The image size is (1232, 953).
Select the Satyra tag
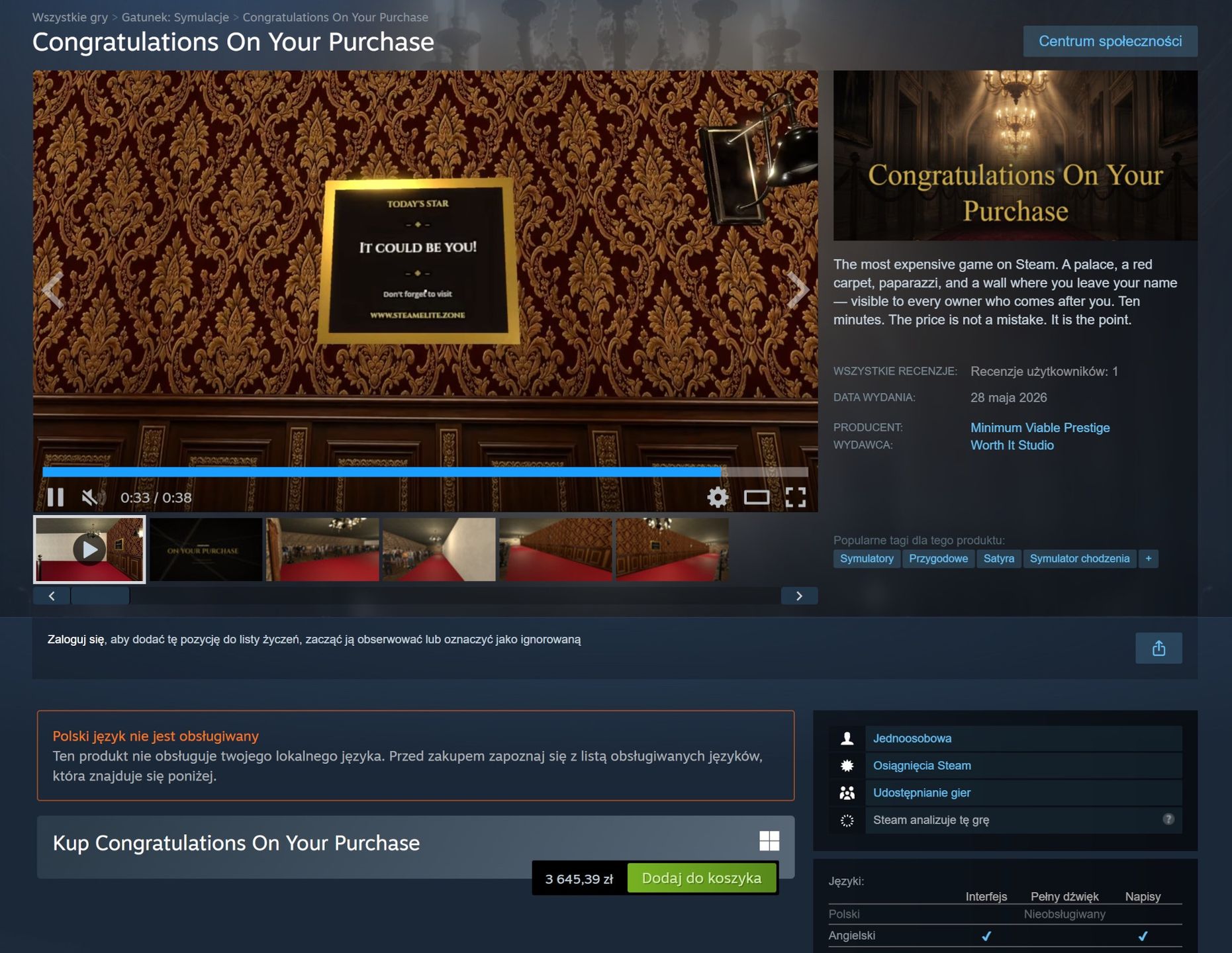(999, 559)
